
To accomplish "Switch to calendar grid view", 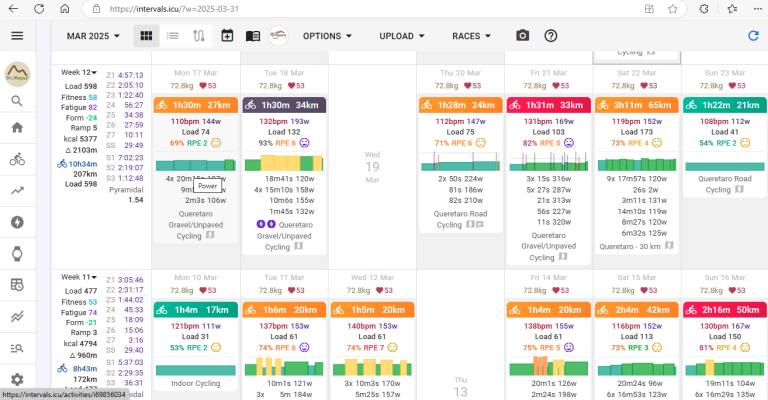I will pos(146,36).
